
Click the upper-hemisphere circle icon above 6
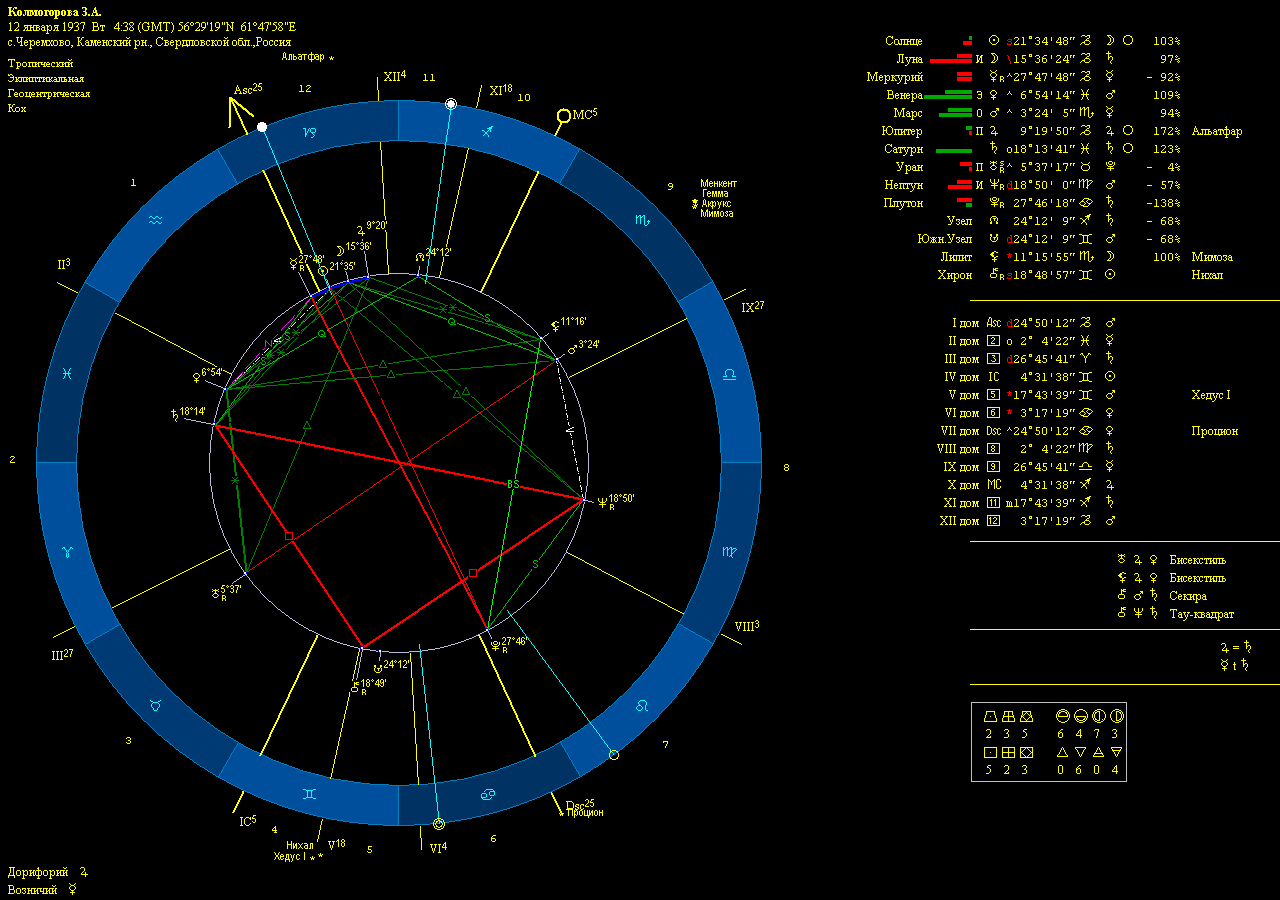point(1062,716)
